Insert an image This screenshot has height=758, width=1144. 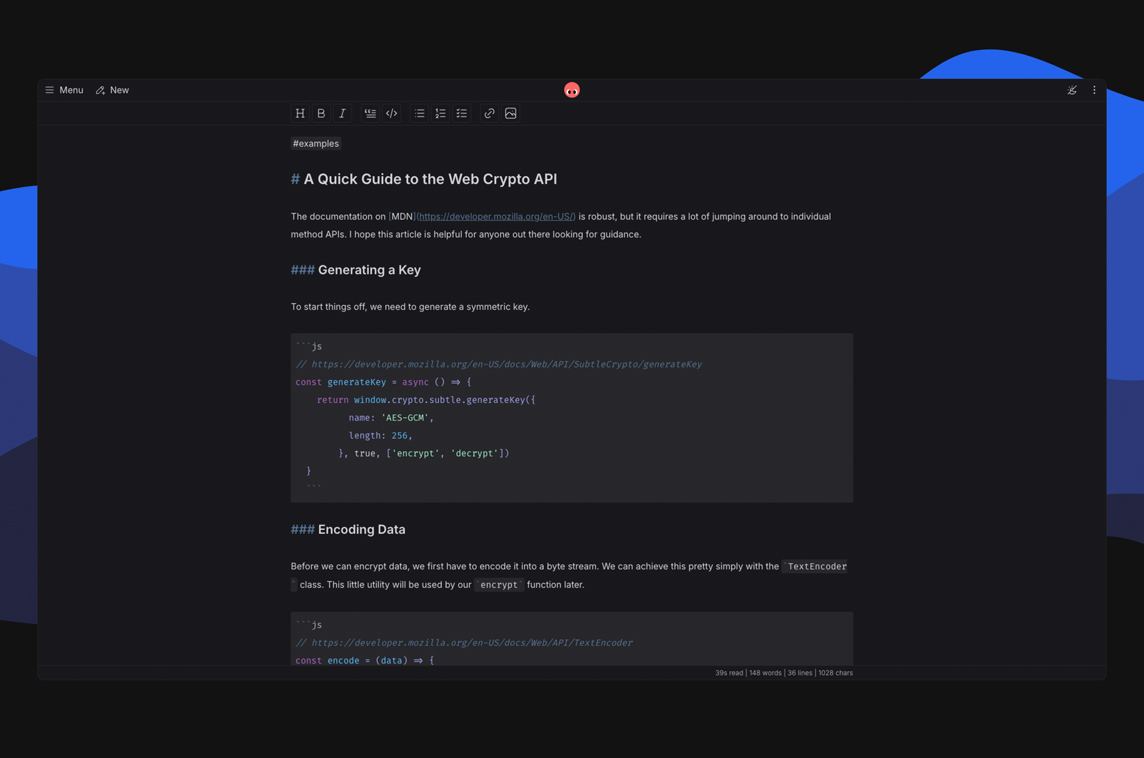pos(511,114)
